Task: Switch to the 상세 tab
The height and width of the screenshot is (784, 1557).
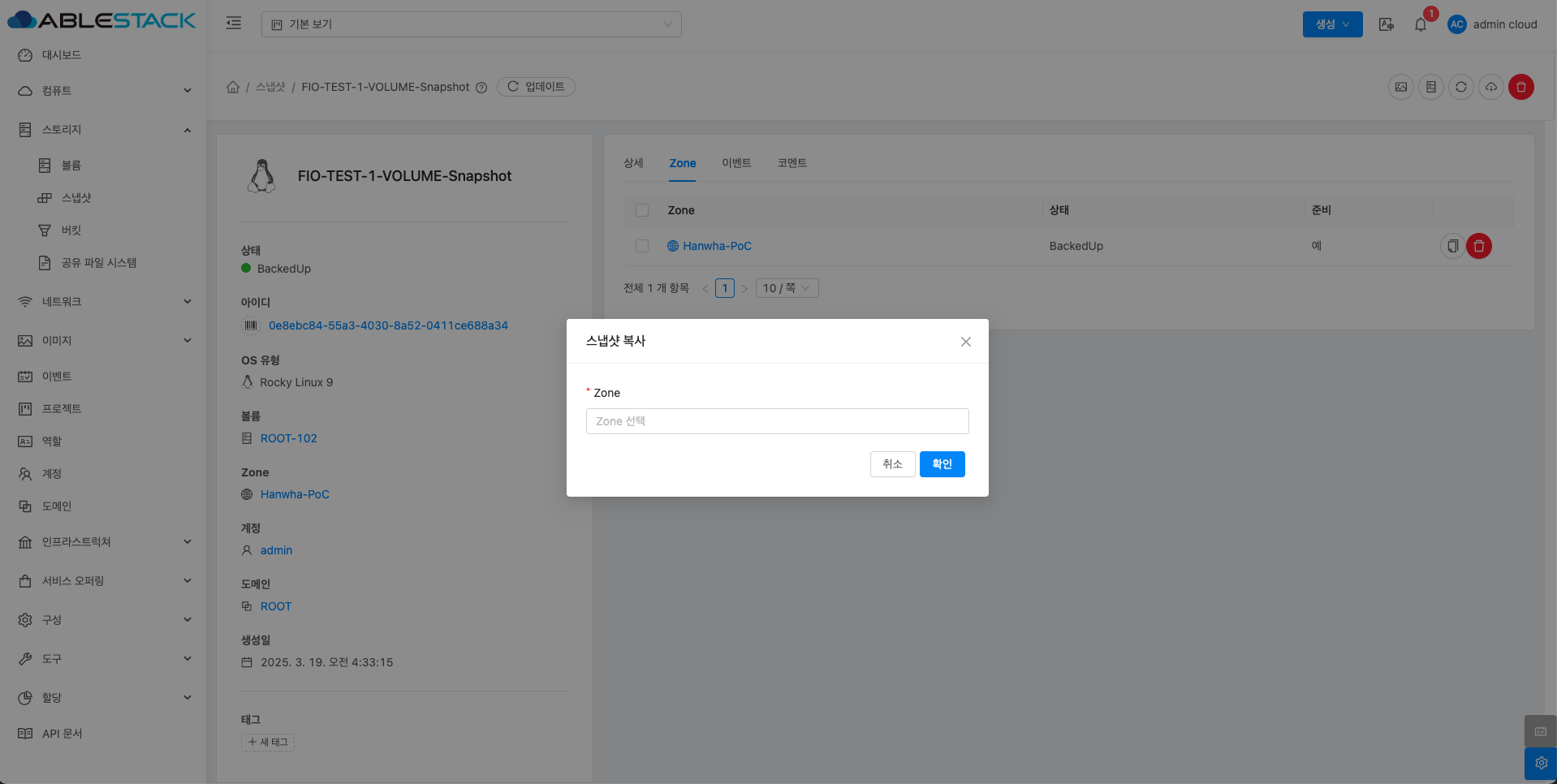Action: pyautogui.click(x=633, y=163)
